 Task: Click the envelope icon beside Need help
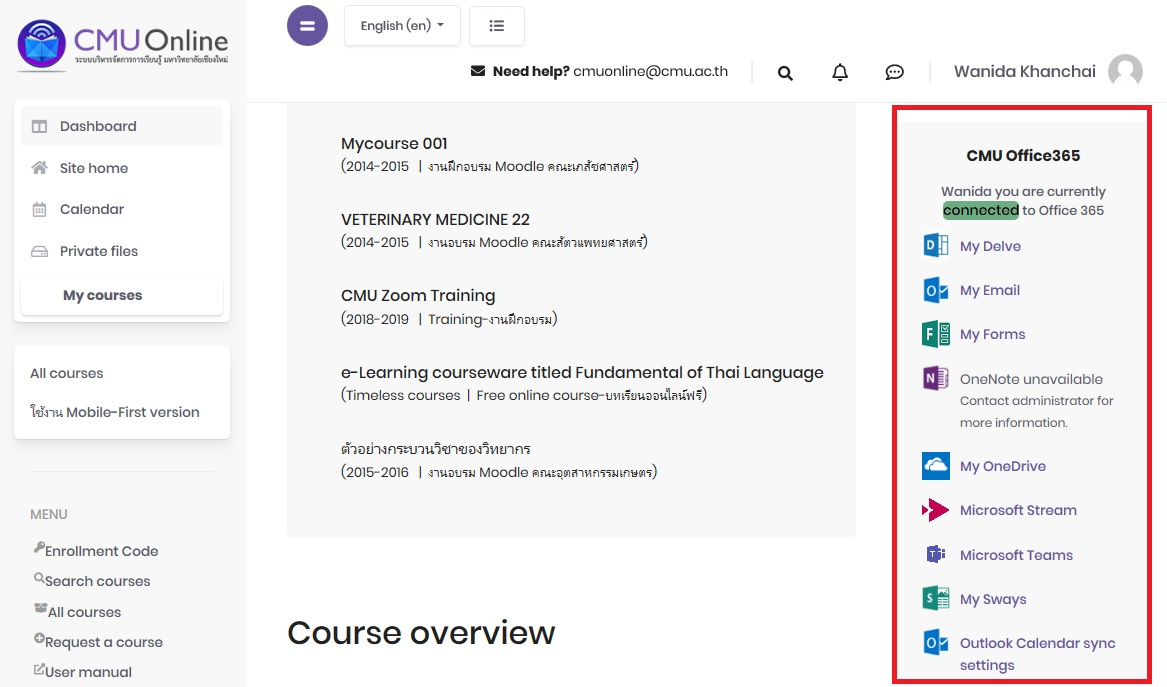[x=478, y=71]
